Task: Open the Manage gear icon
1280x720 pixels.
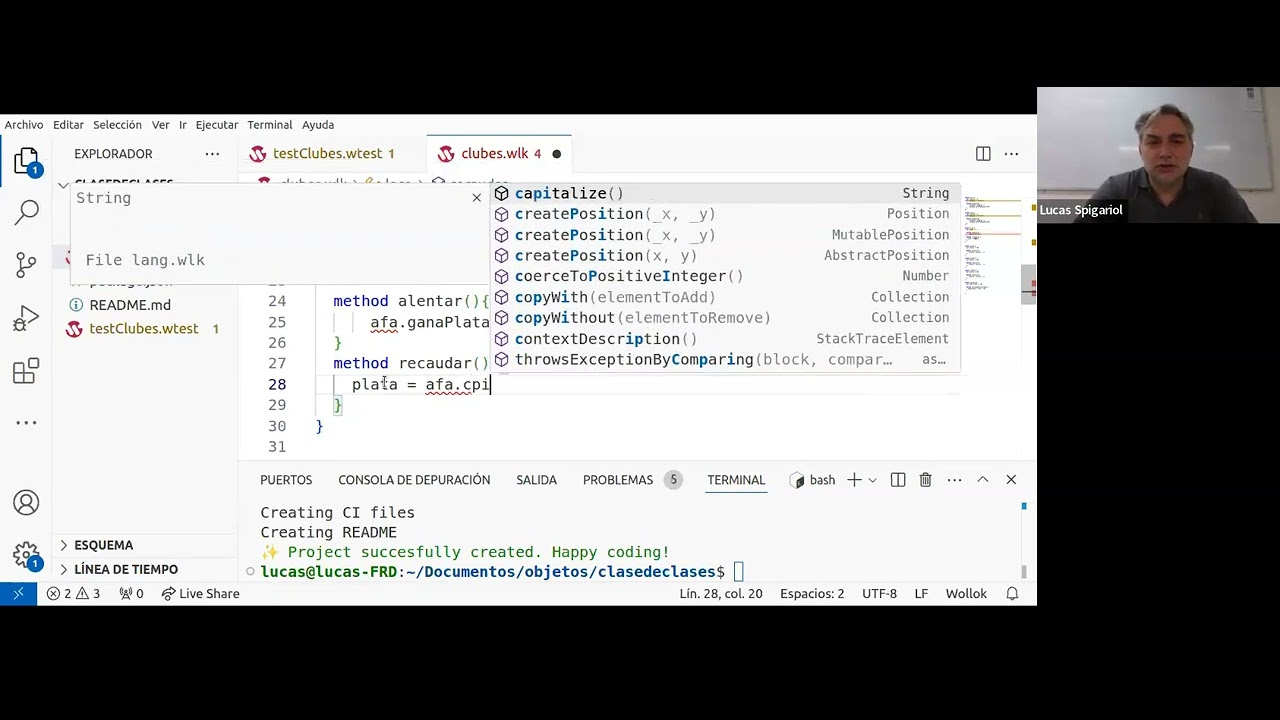Action: click(x=26, y=556)
